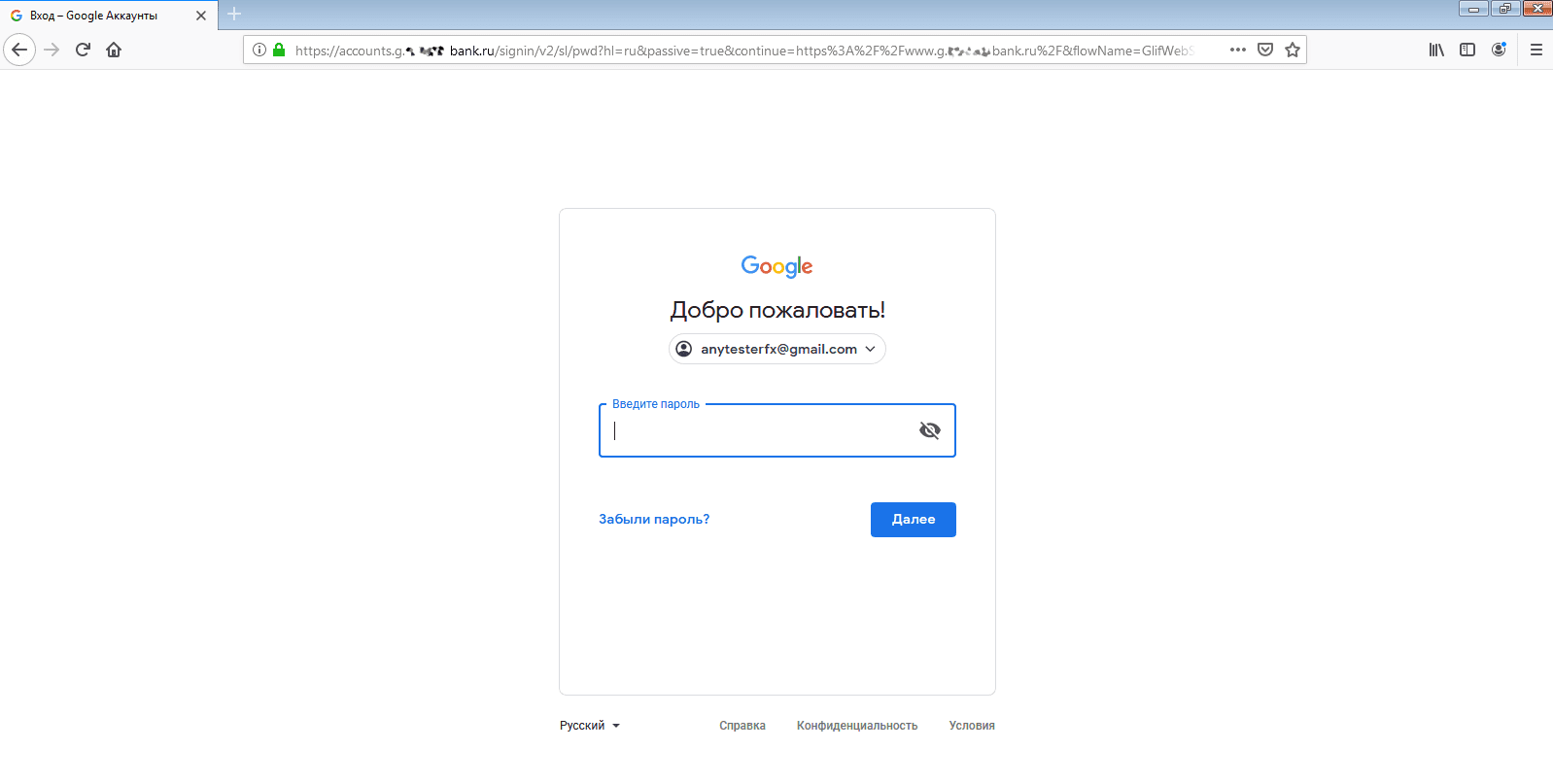Show the sidebars panel
Image resolution: width=1553 pixels, height=784 pixels.
tap(1467, 50)
